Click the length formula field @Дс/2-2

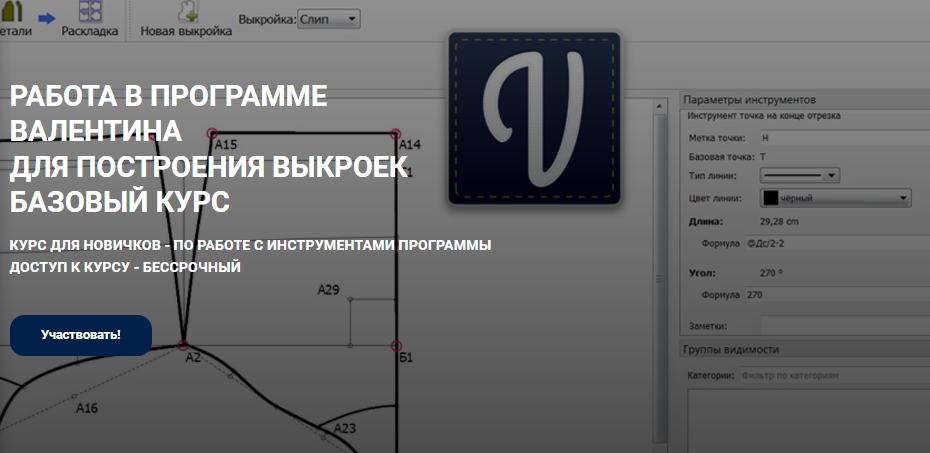tap(837, 243)
